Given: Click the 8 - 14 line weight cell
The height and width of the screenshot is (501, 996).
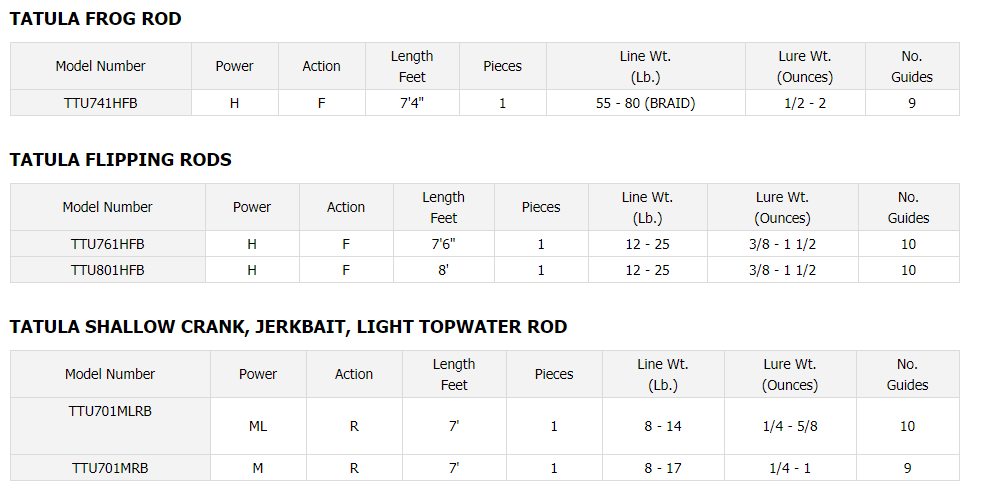Looking at the screenshot, I should pos(663,426).
